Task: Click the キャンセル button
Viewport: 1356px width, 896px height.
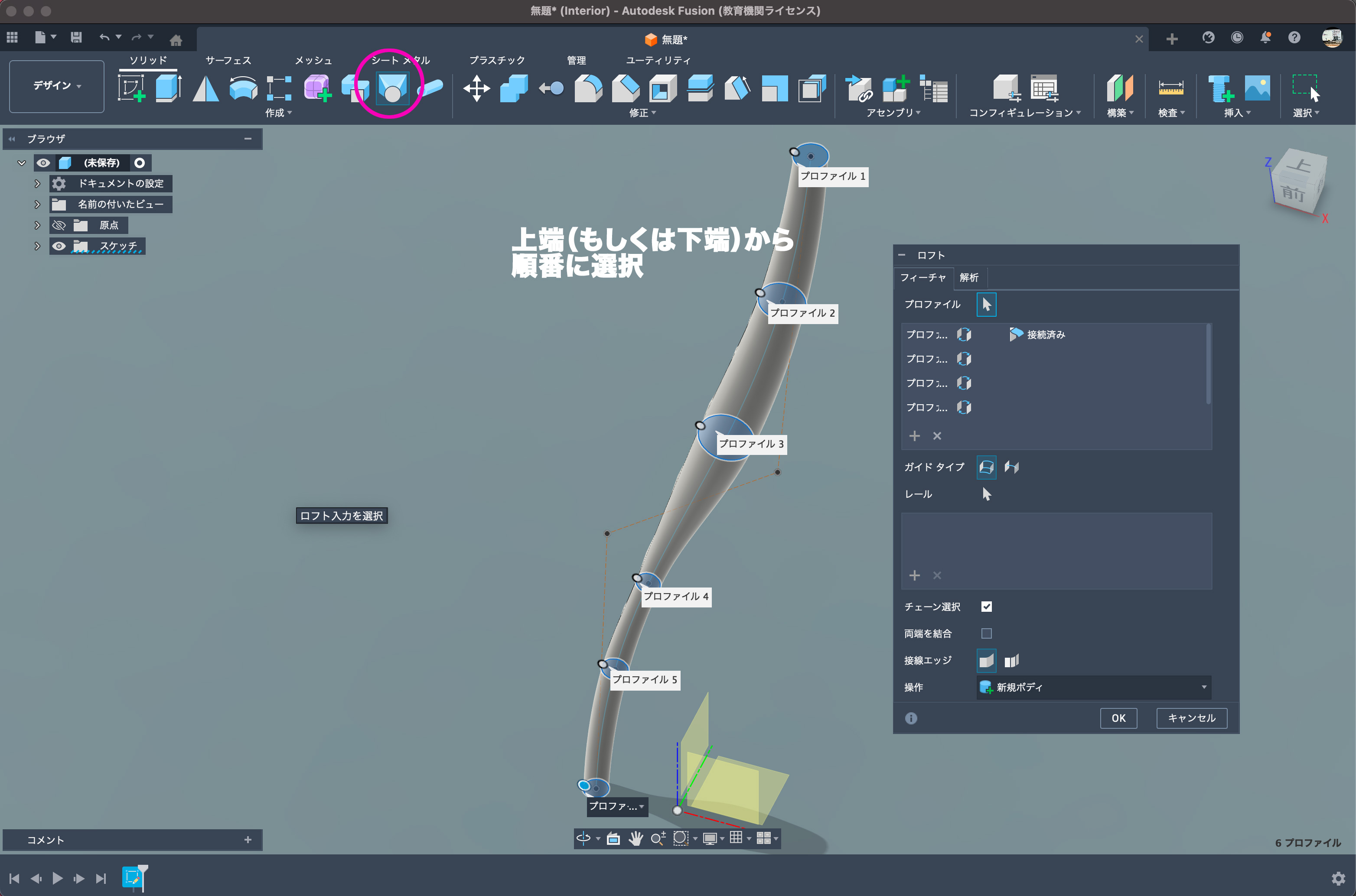Action: 1191,718
